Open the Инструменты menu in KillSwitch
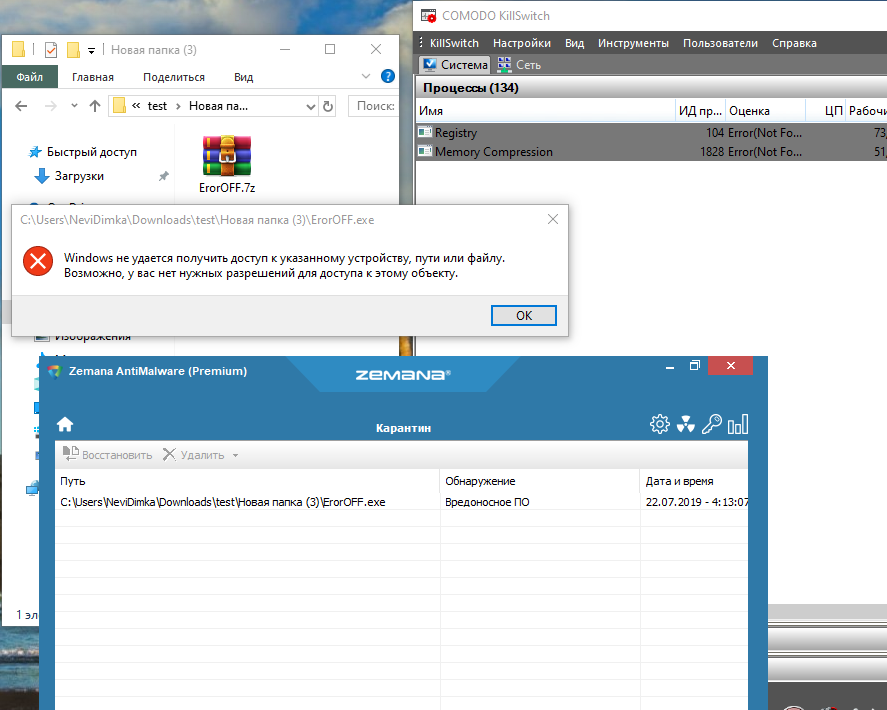 click(x=633, y=43)
